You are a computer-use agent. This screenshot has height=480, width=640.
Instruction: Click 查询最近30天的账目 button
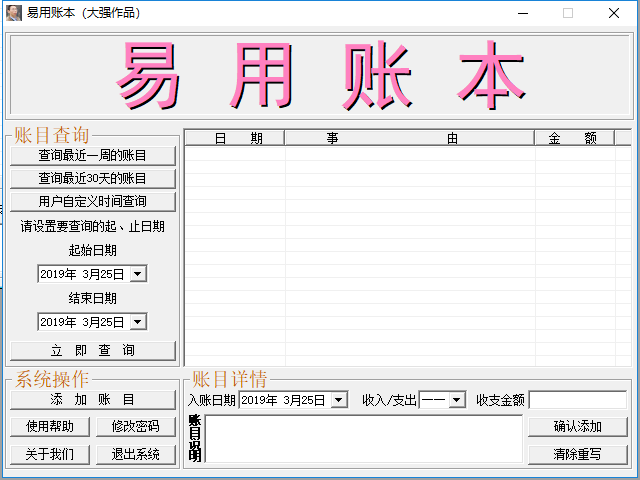[92, 178]
